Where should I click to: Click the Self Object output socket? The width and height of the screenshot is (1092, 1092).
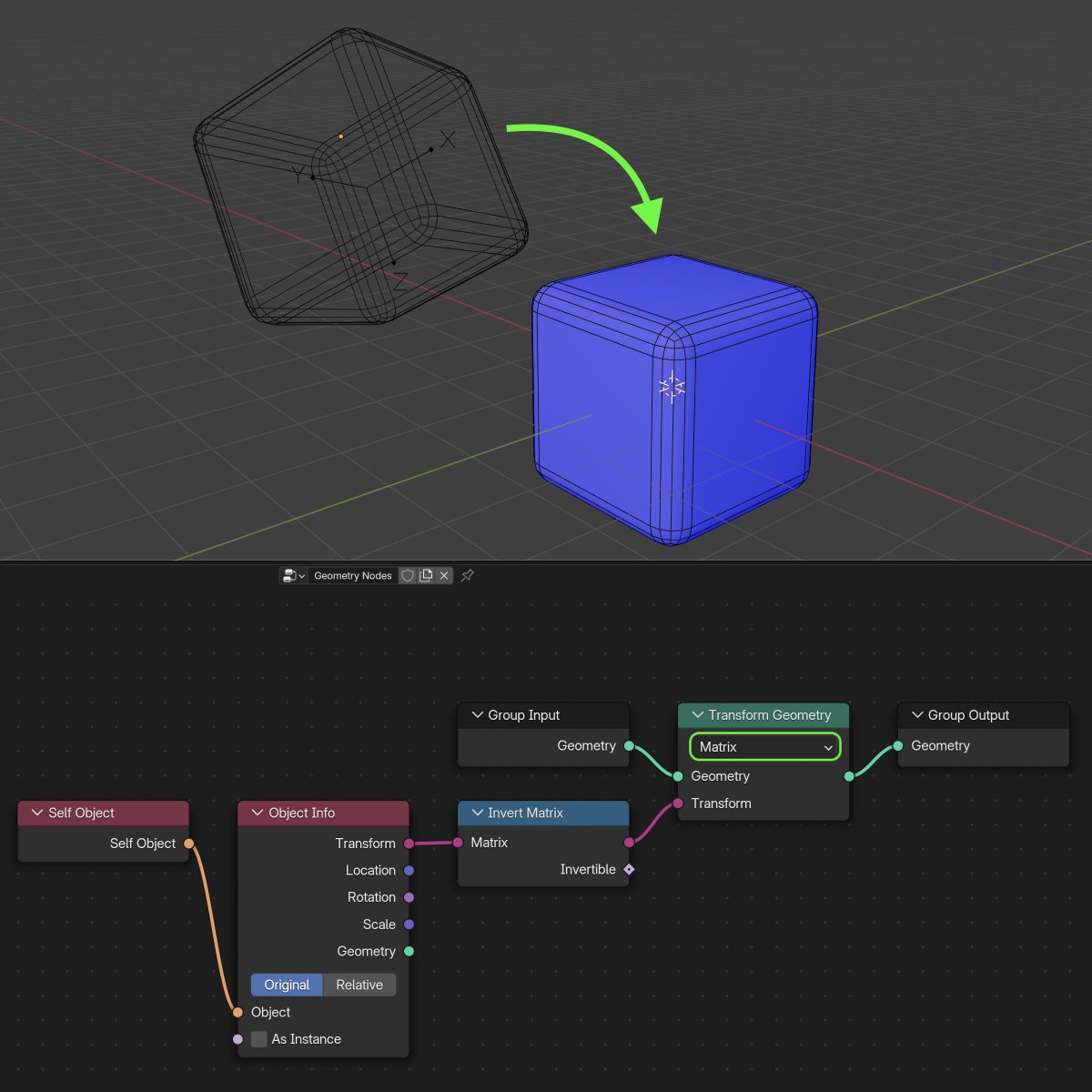[189, 844]
